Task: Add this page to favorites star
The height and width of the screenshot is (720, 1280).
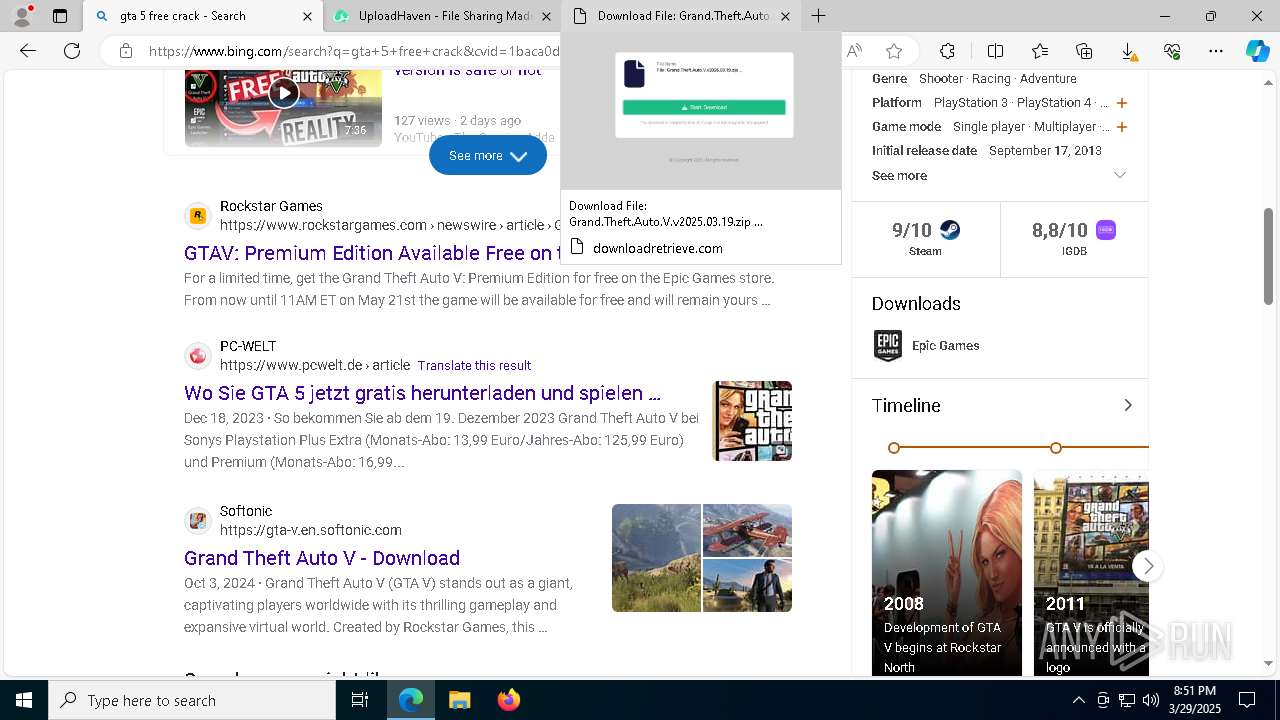Action: pos(894,51)
